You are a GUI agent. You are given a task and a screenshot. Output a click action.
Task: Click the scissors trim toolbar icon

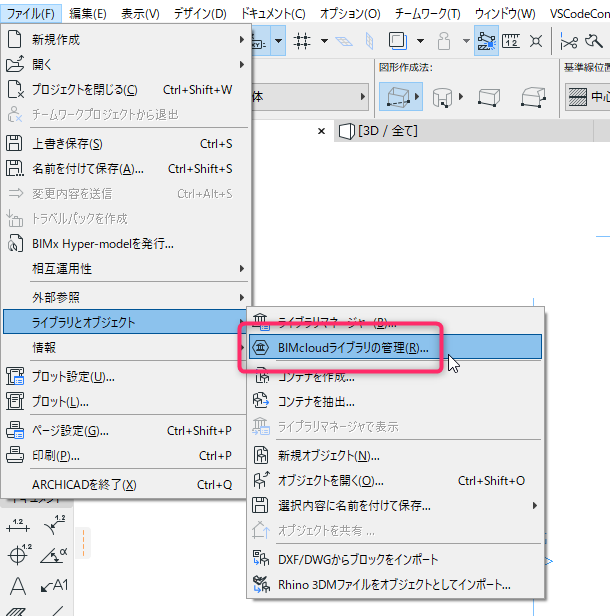click(569, 41)
